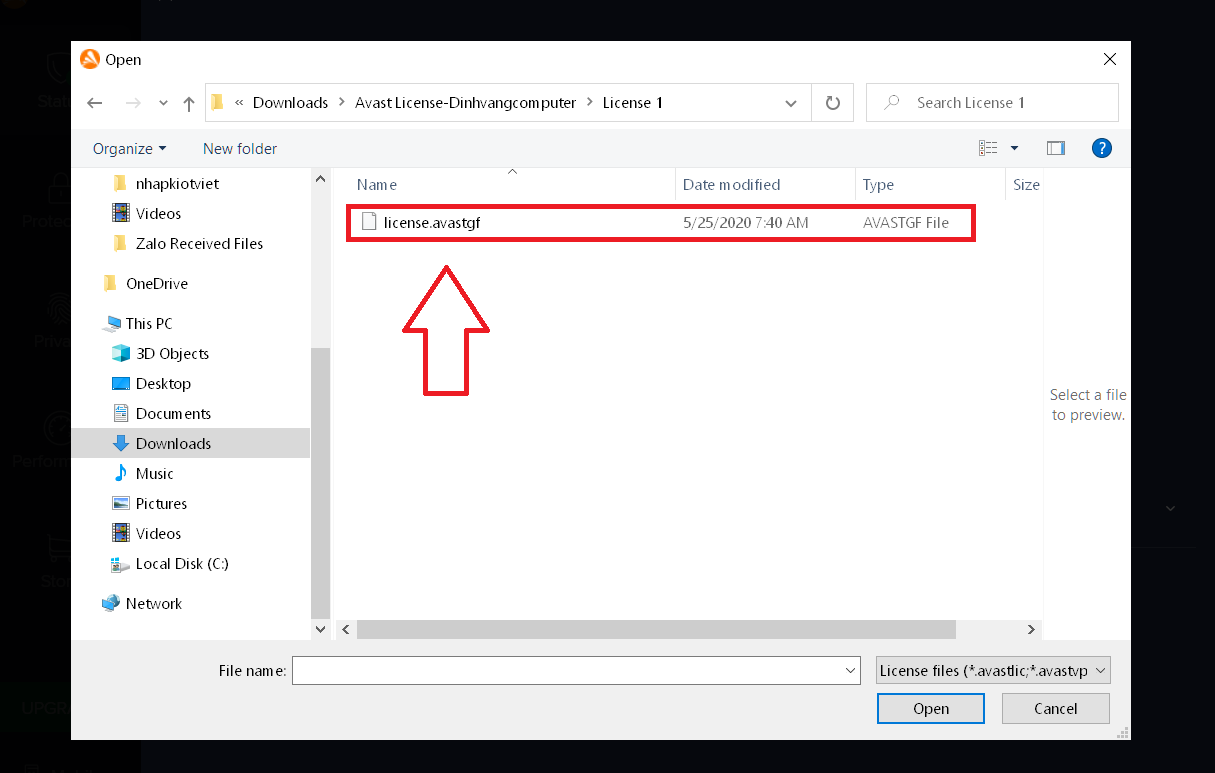Change the view layout icon
1215x773 pixels.
(989, 148)
